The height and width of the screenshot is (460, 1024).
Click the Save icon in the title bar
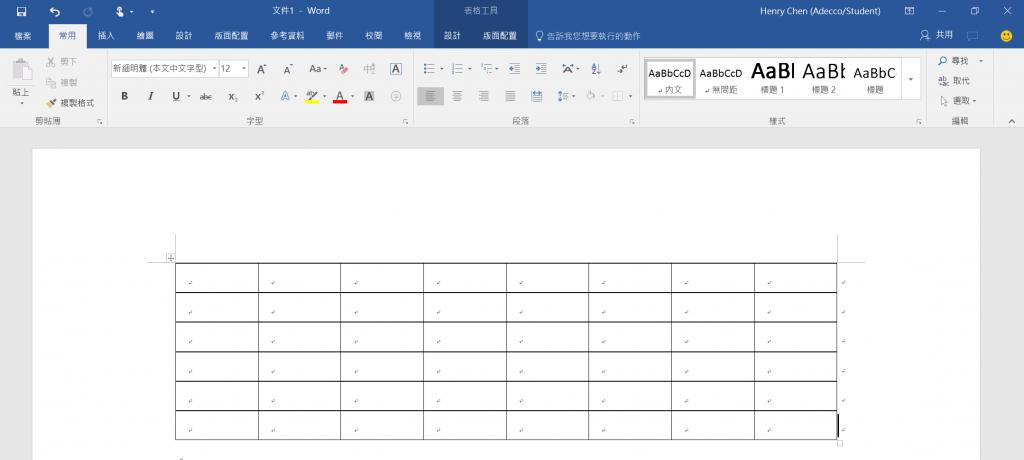[22, 11]
